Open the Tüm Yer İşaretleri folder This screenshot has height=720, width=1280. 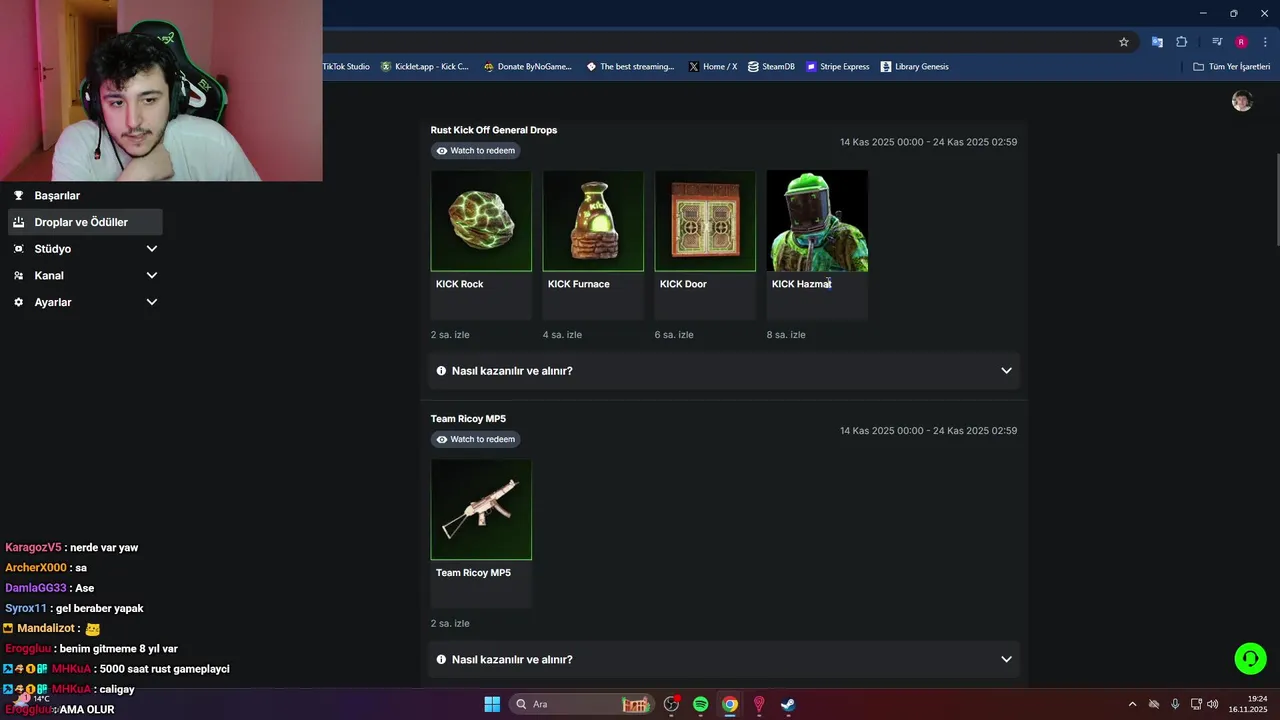(x=1232, y=67)
